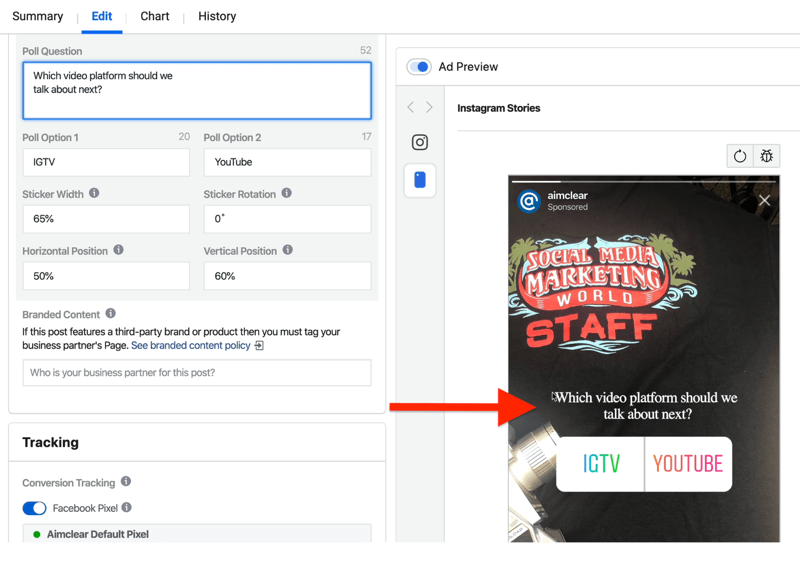Select the Edit tab
800x565 pixels.
[102, 16]
